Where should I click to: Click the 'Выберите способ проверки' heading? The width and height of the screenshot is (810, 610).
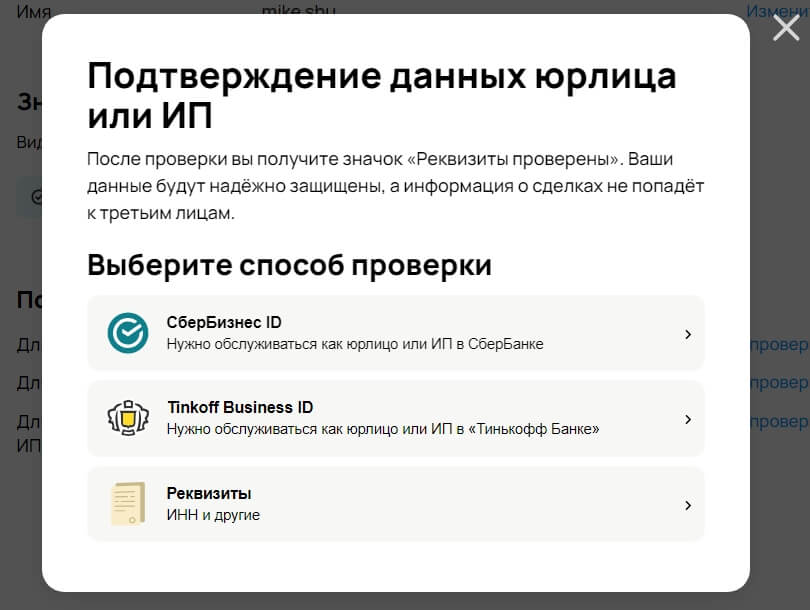coord(289,265)
